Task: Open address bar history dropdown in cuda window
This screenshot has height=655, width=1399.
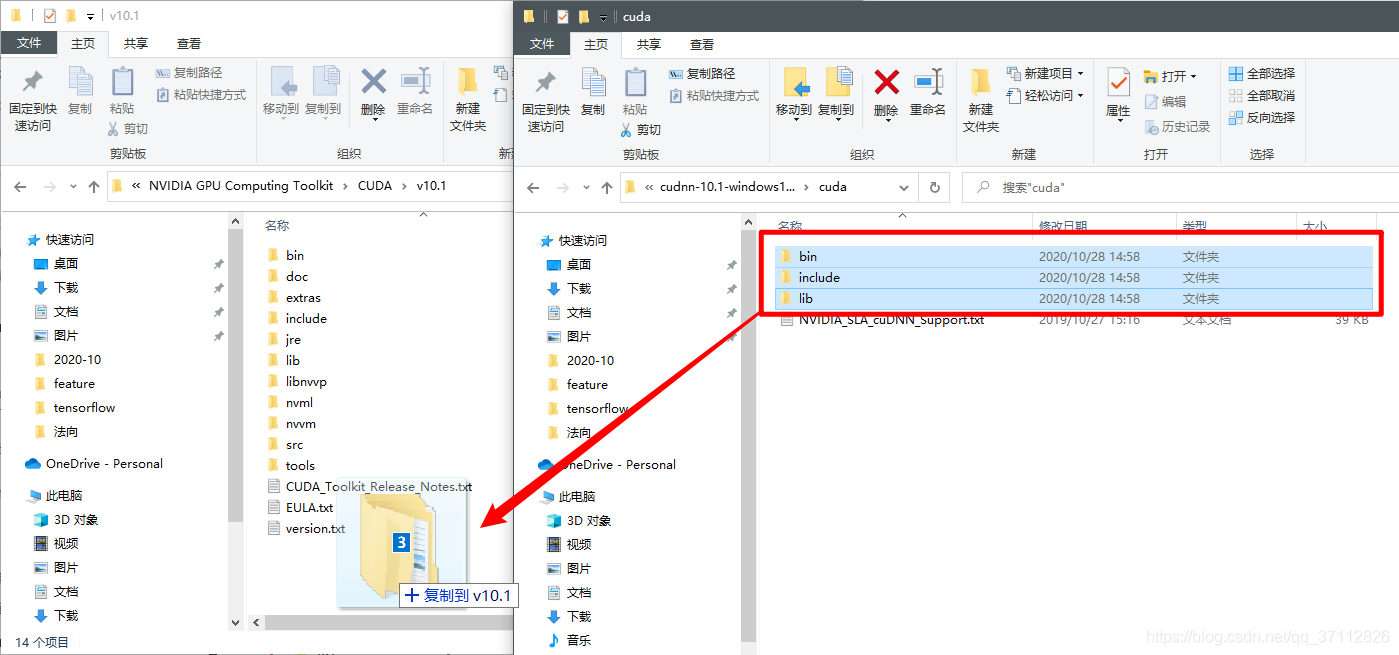Action: [904, 187]
